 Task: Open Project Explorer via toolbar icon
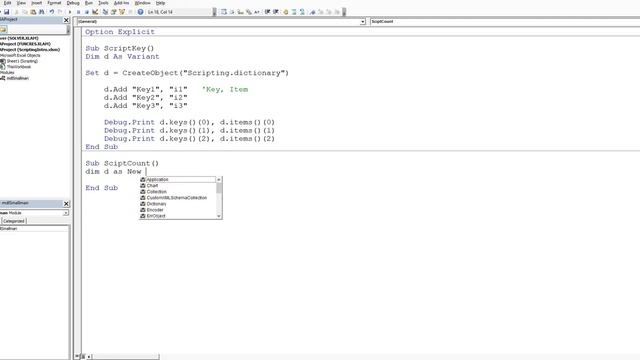(105, 12)
